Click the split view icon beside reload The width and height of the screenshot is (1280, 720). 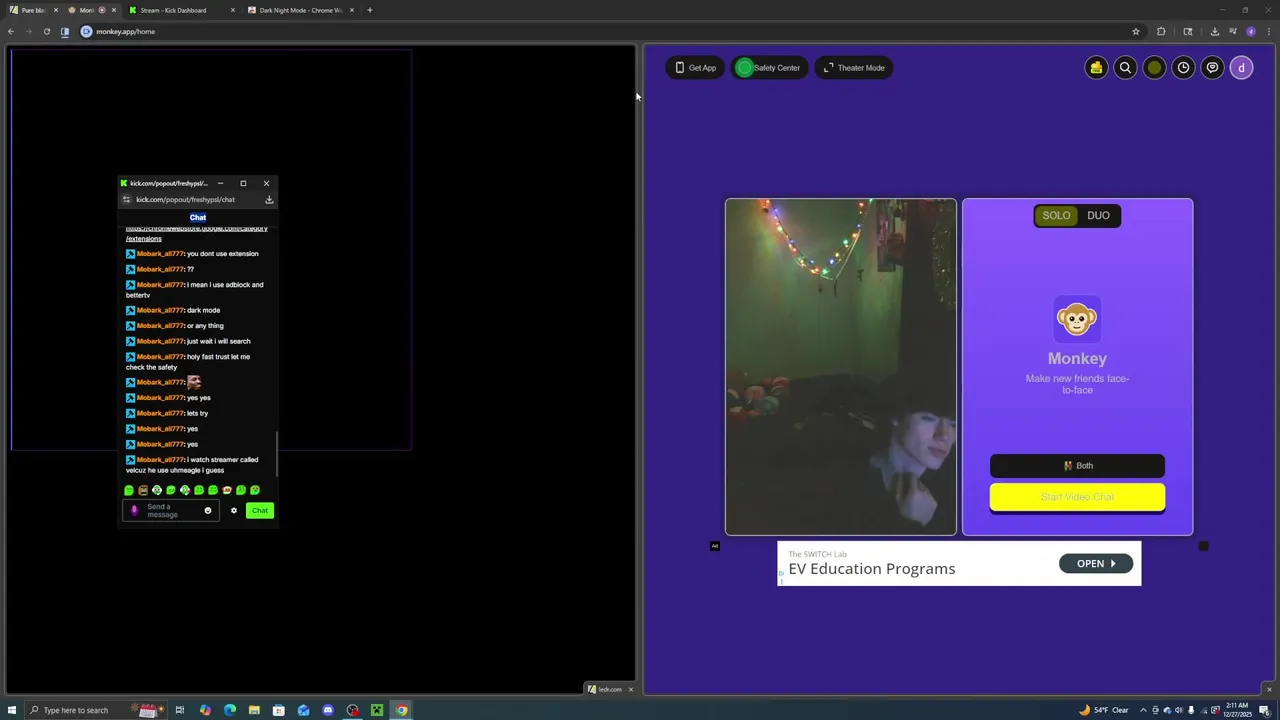coord(65,31)
